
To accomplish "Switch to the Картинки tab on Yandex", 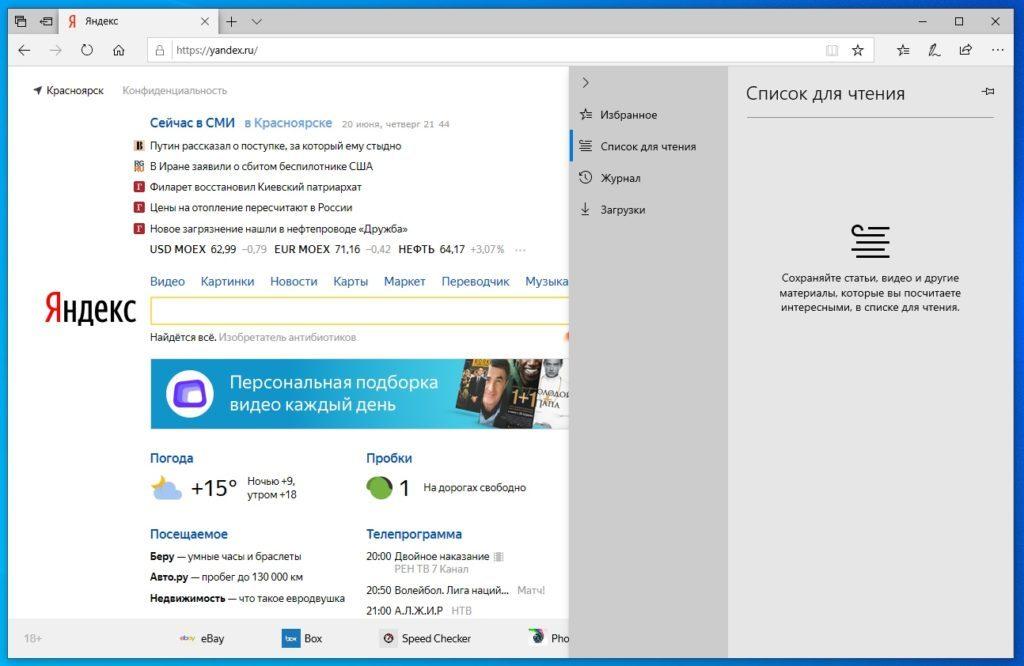I will [227, 281].
